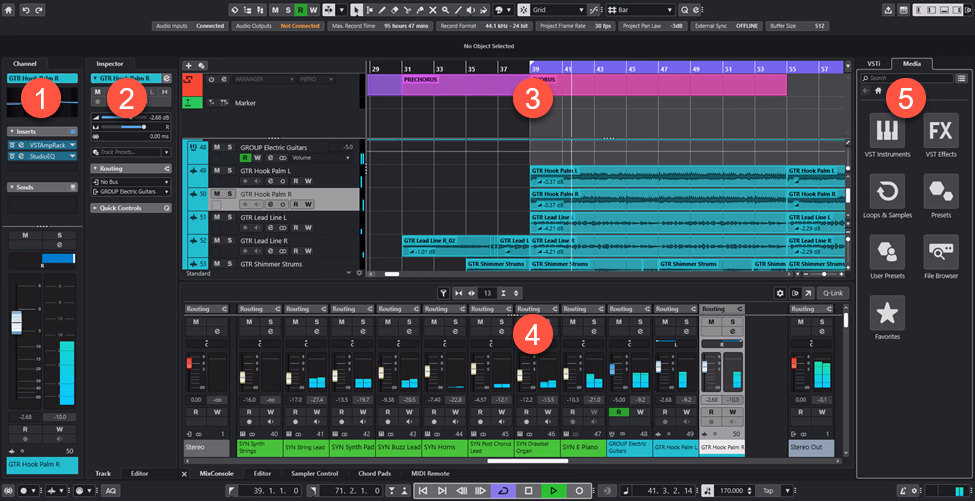Viewport: 975px width, 502px height.
Task: Toggle global Solo S in toolbar
Action: click(288, 10)
